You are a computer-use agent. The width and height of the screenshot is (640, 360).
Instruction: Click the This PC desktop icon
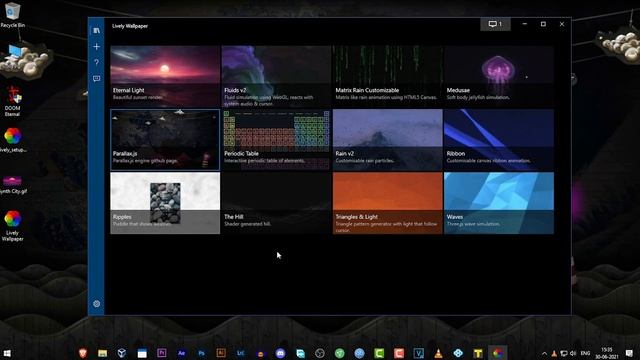coord(16,52)
